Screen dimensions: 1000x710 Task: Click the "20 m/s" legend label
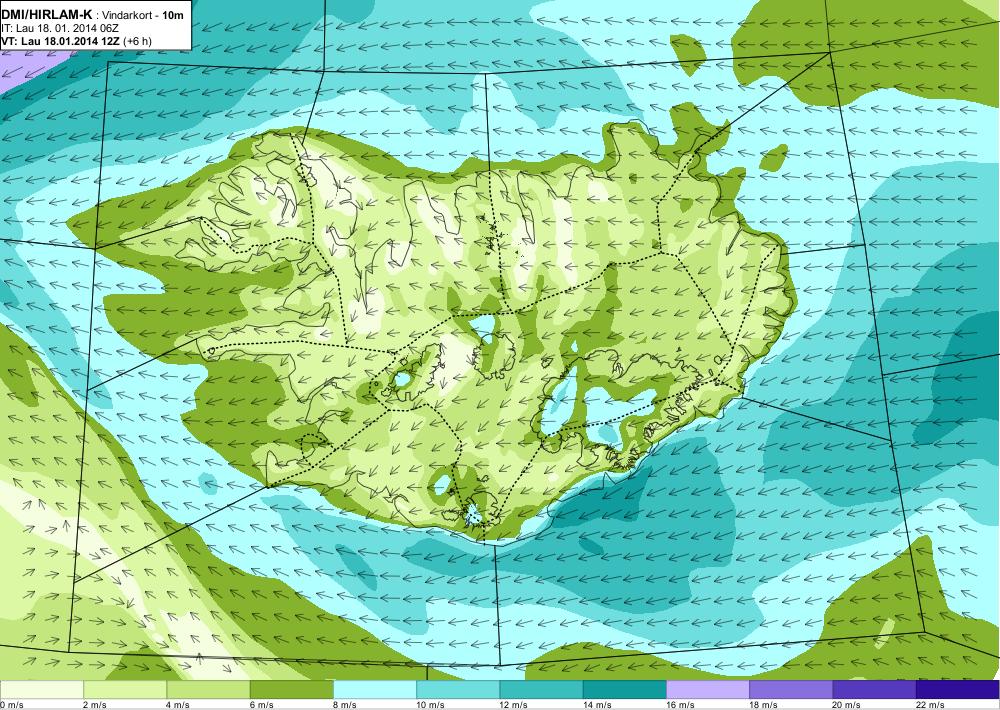[847, 705]
